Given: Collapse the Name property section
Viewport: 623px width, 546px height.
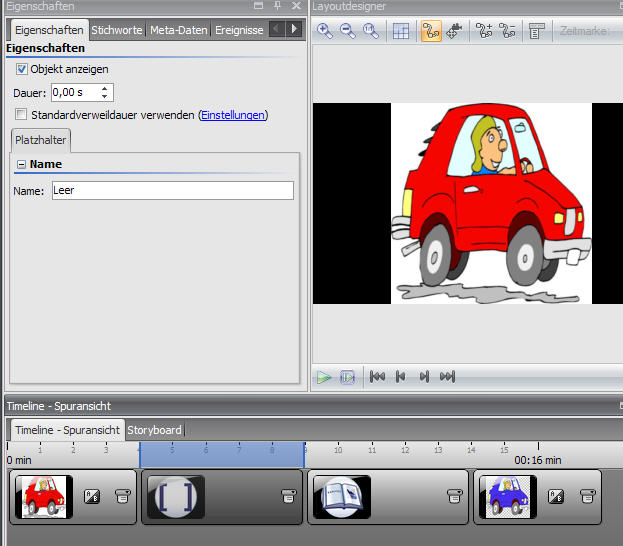Looking at the screenshot, I should 21,165.
